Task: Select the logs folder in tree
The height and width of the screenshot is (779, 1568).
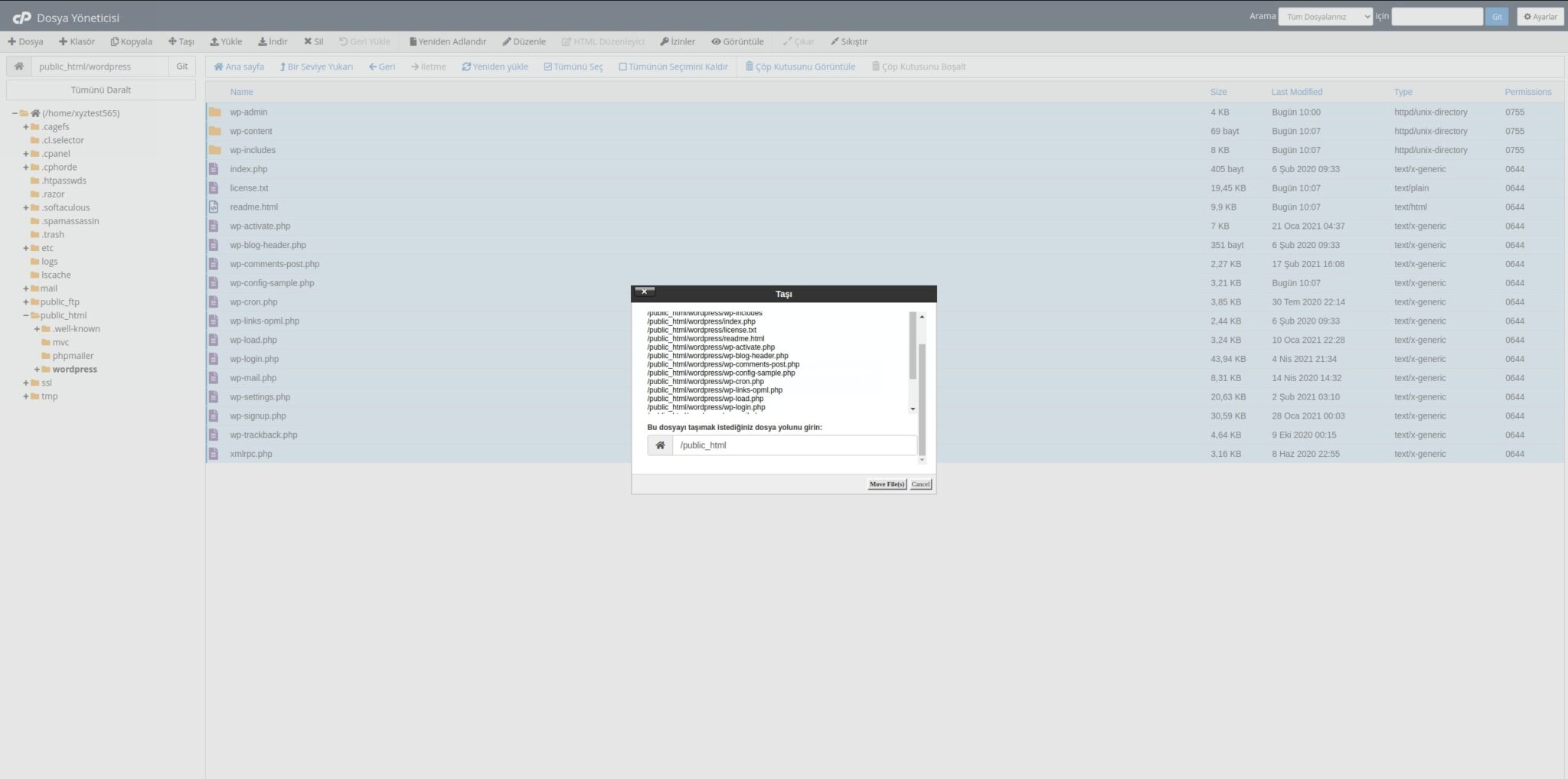Action: coord(50,262)
